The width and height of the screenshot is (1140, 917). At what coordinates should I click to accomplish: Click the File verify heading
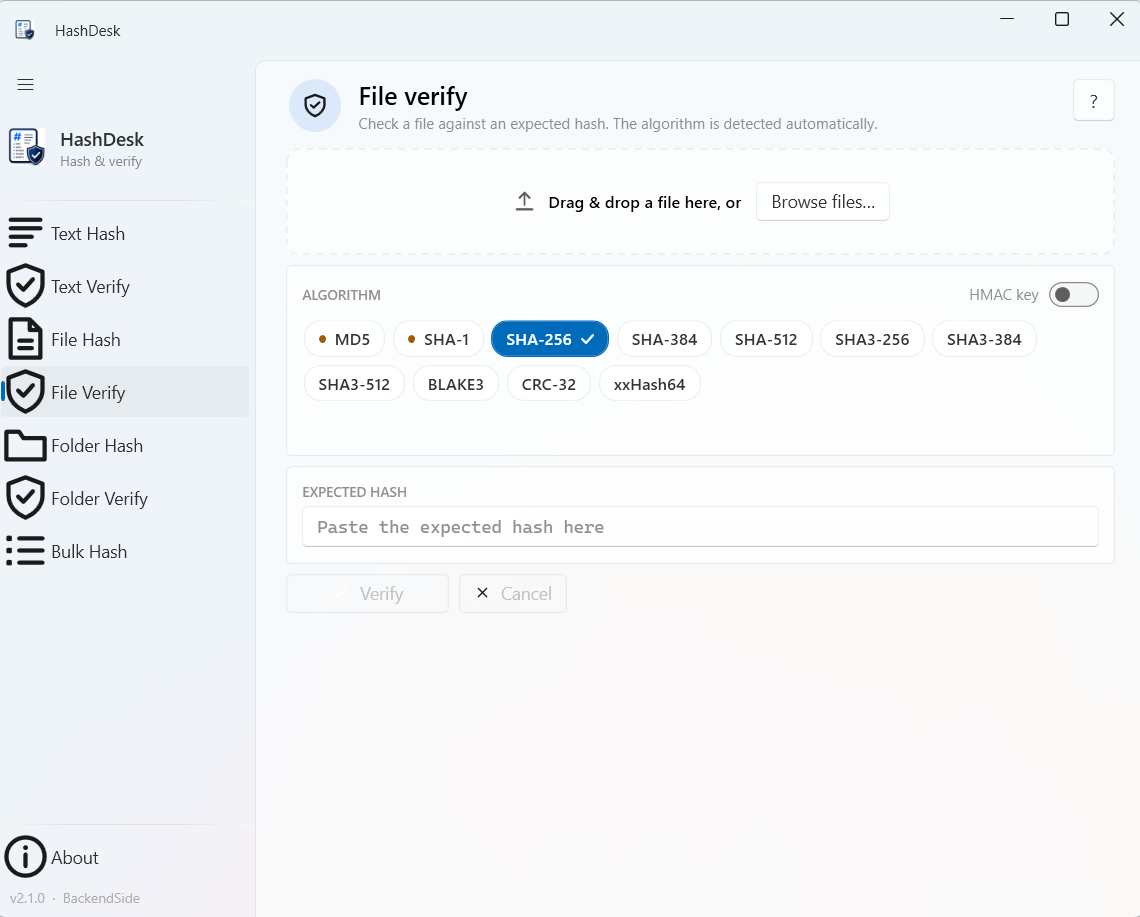coord(413,96)
